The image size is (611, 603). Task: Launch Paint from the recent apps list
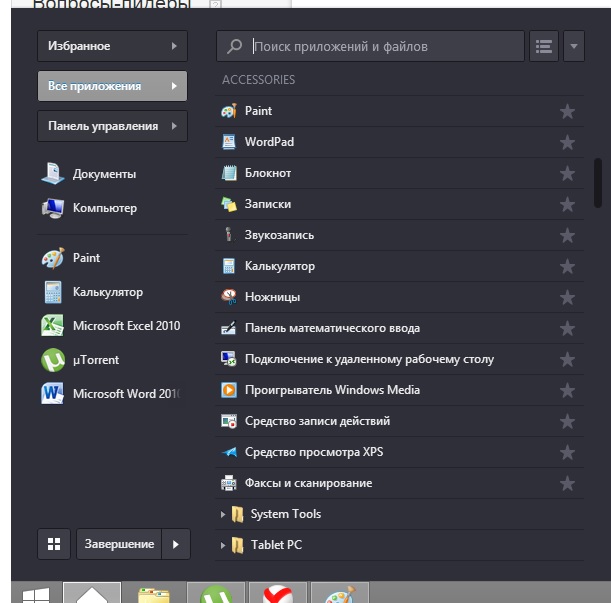pyautogui.click(x=71, y=258)
